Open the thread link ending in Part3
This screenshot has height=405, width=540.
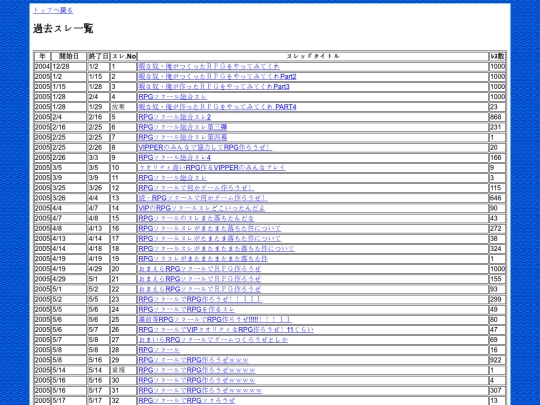(214, 86)
